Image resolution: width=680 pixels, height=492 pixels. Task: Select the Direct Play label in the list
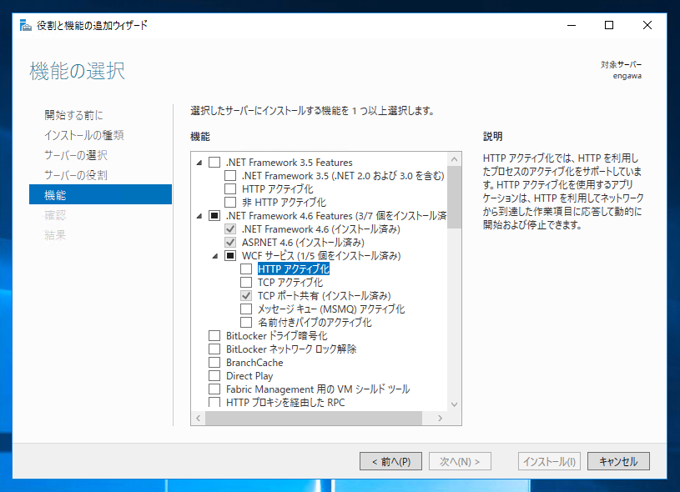[249, 376]
